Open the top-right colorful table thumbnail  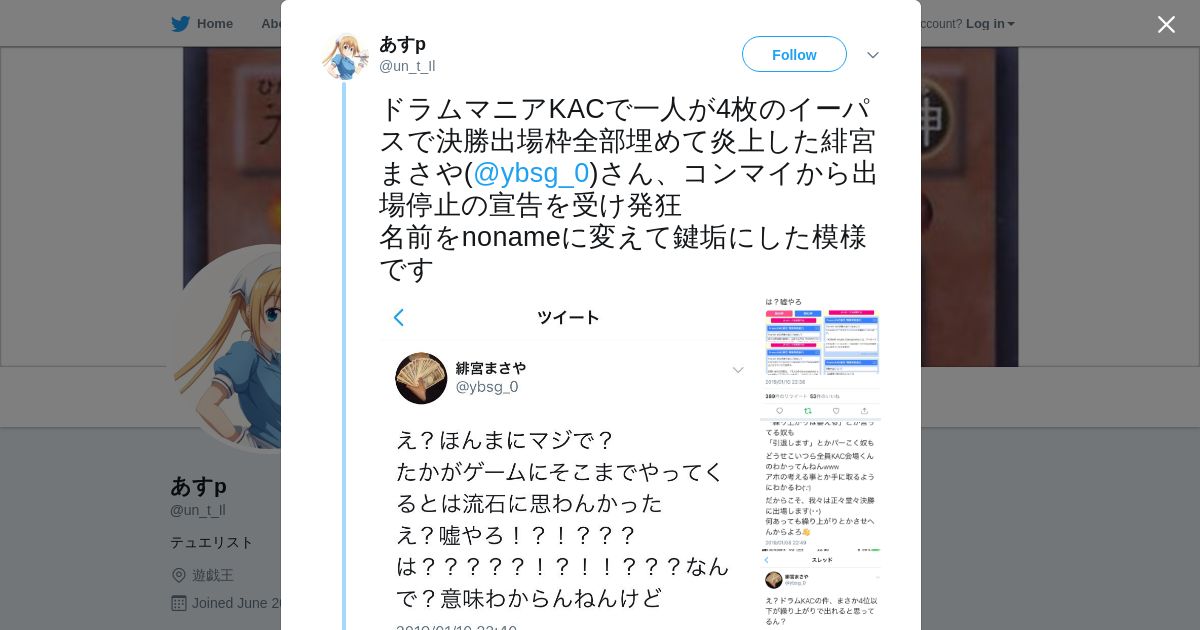821,341
